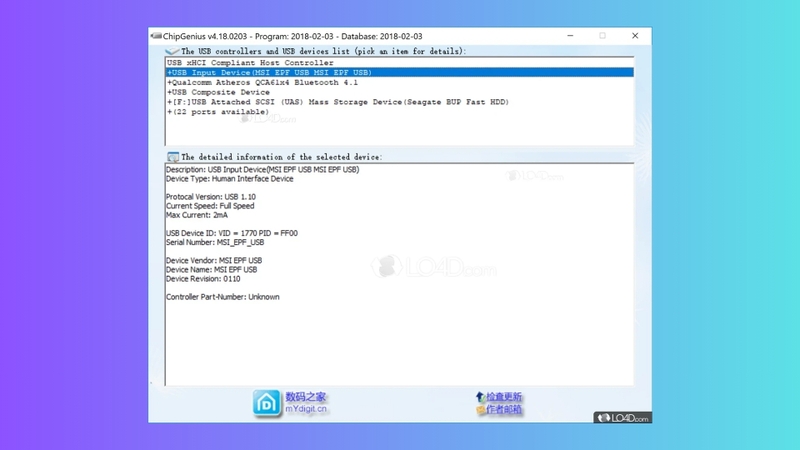Click Device Revision: 0110 line
This screenshot has height=450, width=800.
coord(203,279)
